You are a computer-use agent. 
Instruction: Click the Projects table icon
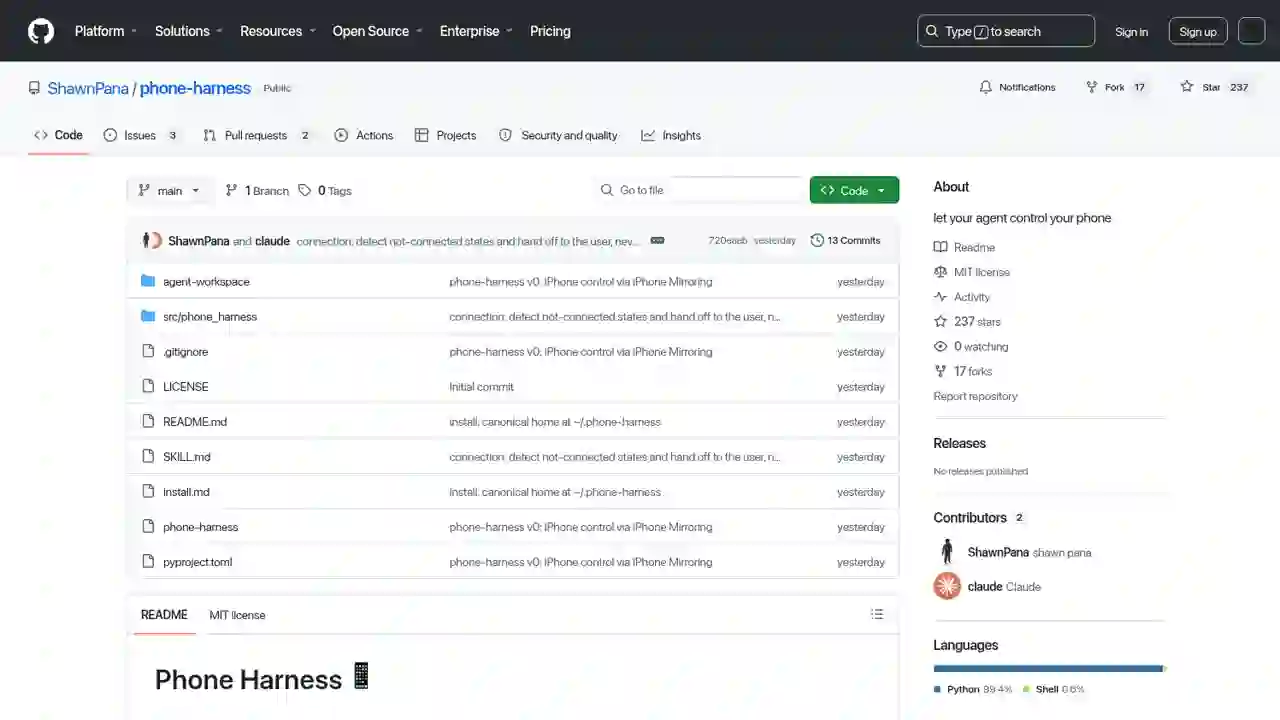point(422,135)
